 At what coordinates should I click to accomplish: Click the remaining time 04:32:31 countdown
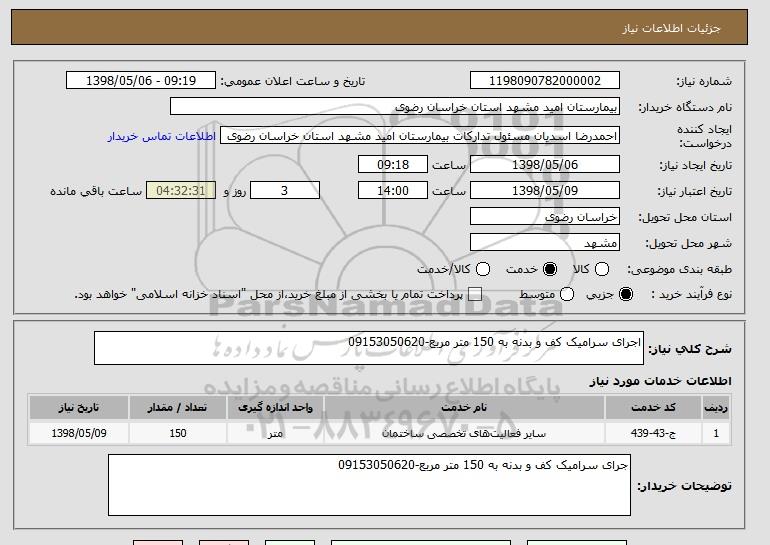(x=181, y=191)
